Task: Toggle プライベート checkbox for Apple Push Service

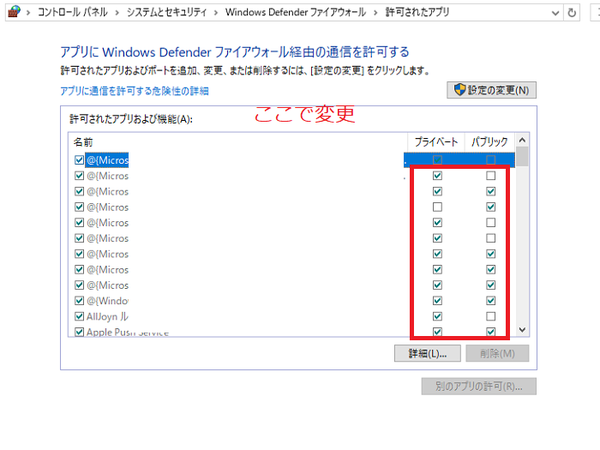Action: pyautogui.click(x=437, y=332)
